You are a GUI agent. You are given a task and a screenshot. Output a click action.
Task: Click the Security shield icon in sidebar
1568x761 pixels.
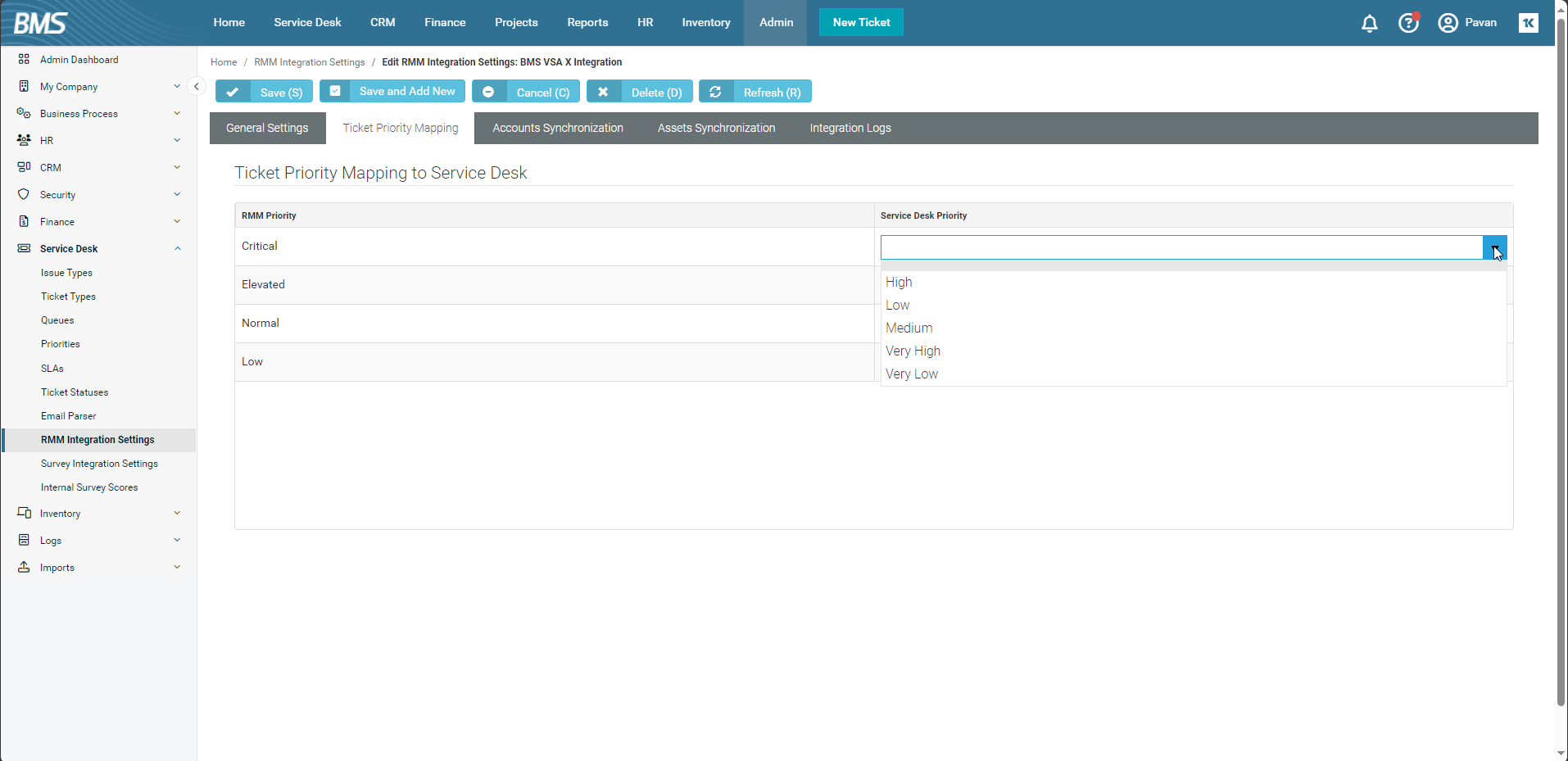(24, 194)
